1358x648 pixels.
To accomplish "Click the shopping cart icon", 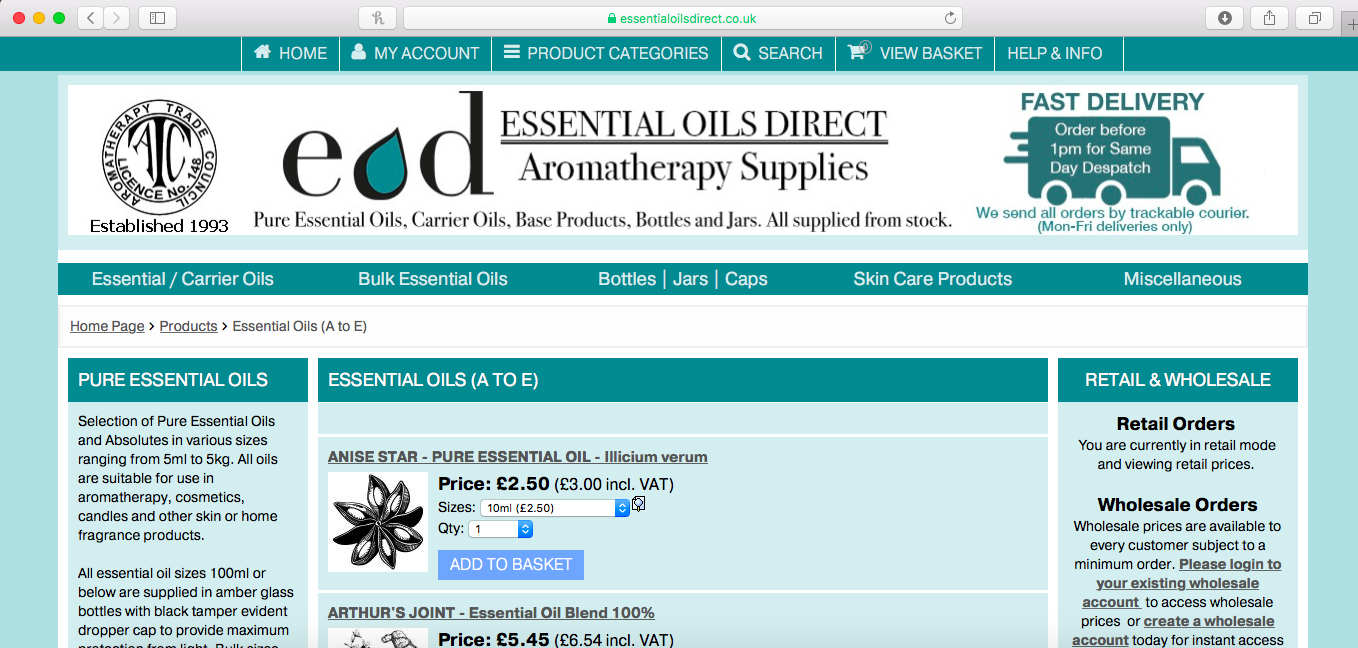I will point(858,52).
